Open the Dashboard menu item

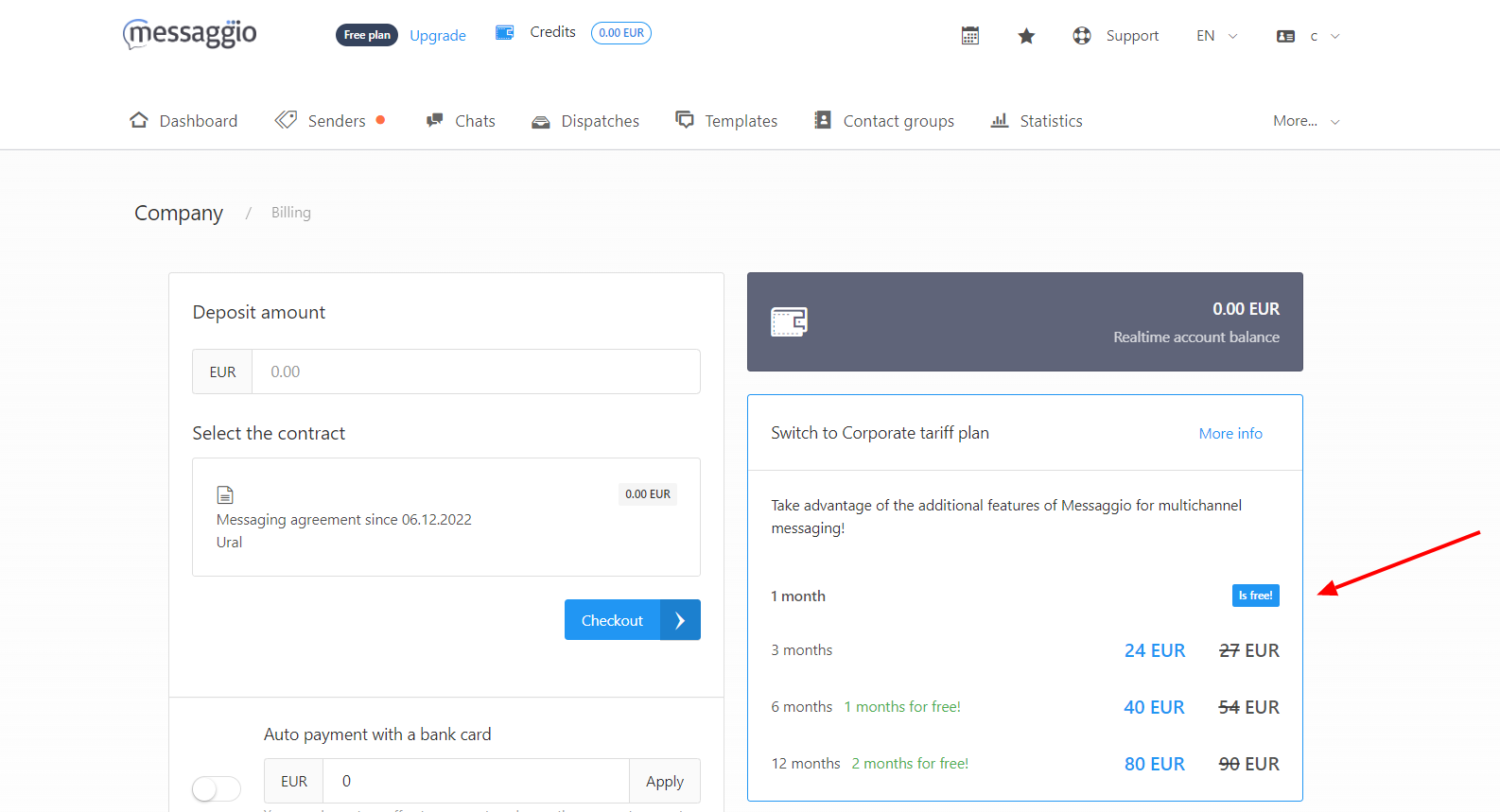(183, 121)
